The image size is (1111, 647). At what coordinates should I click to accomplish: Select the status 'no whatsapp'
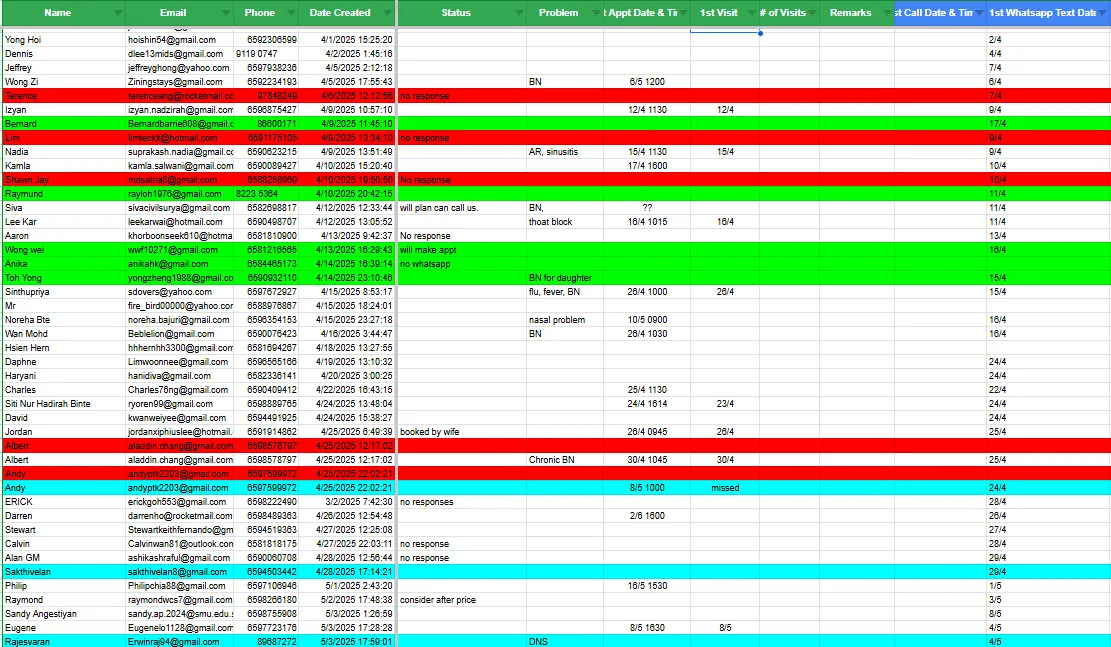(462, 264)
